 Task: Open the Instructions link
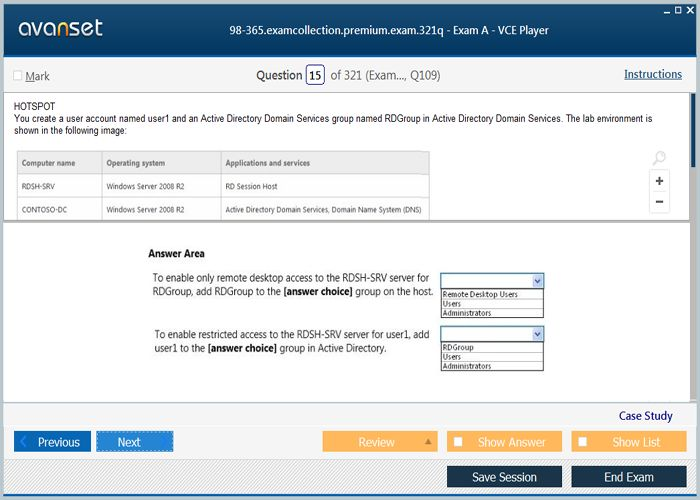[653, 74]
